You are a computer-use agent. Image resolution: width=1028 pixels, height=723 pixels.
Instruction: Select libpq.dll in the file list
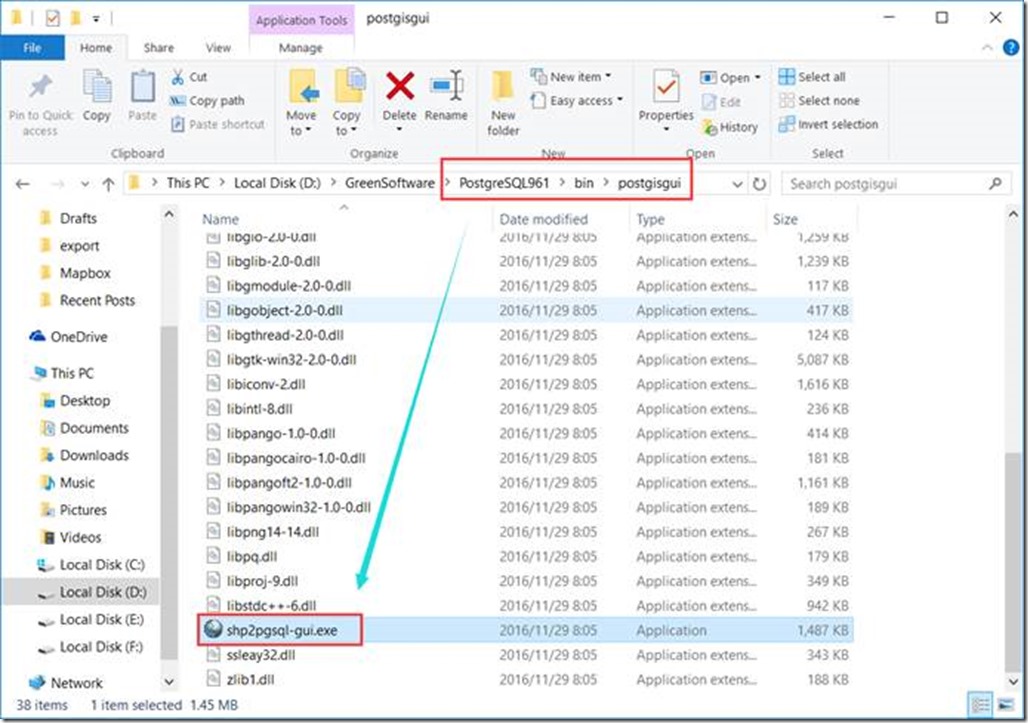click(x=248, y=556)
